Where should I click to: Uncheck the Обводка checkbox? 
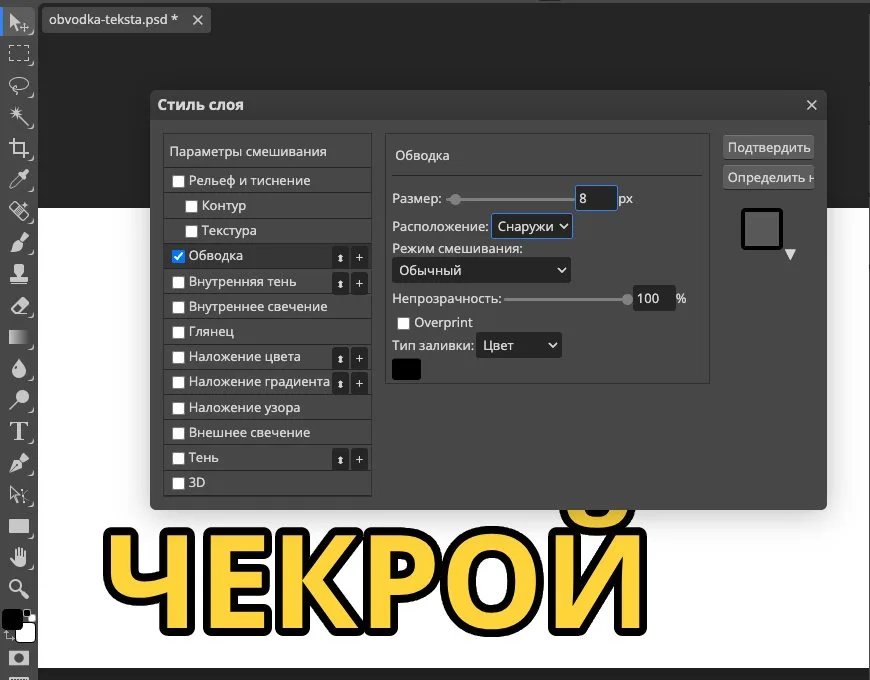178,256
